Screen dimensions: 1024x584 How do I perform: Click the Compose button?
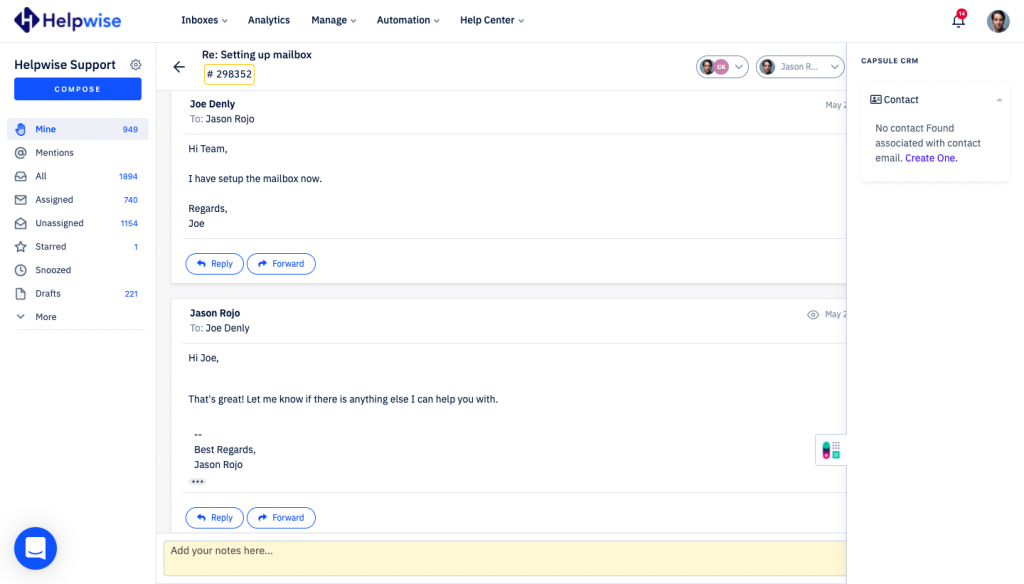click(x=78, y=89)
